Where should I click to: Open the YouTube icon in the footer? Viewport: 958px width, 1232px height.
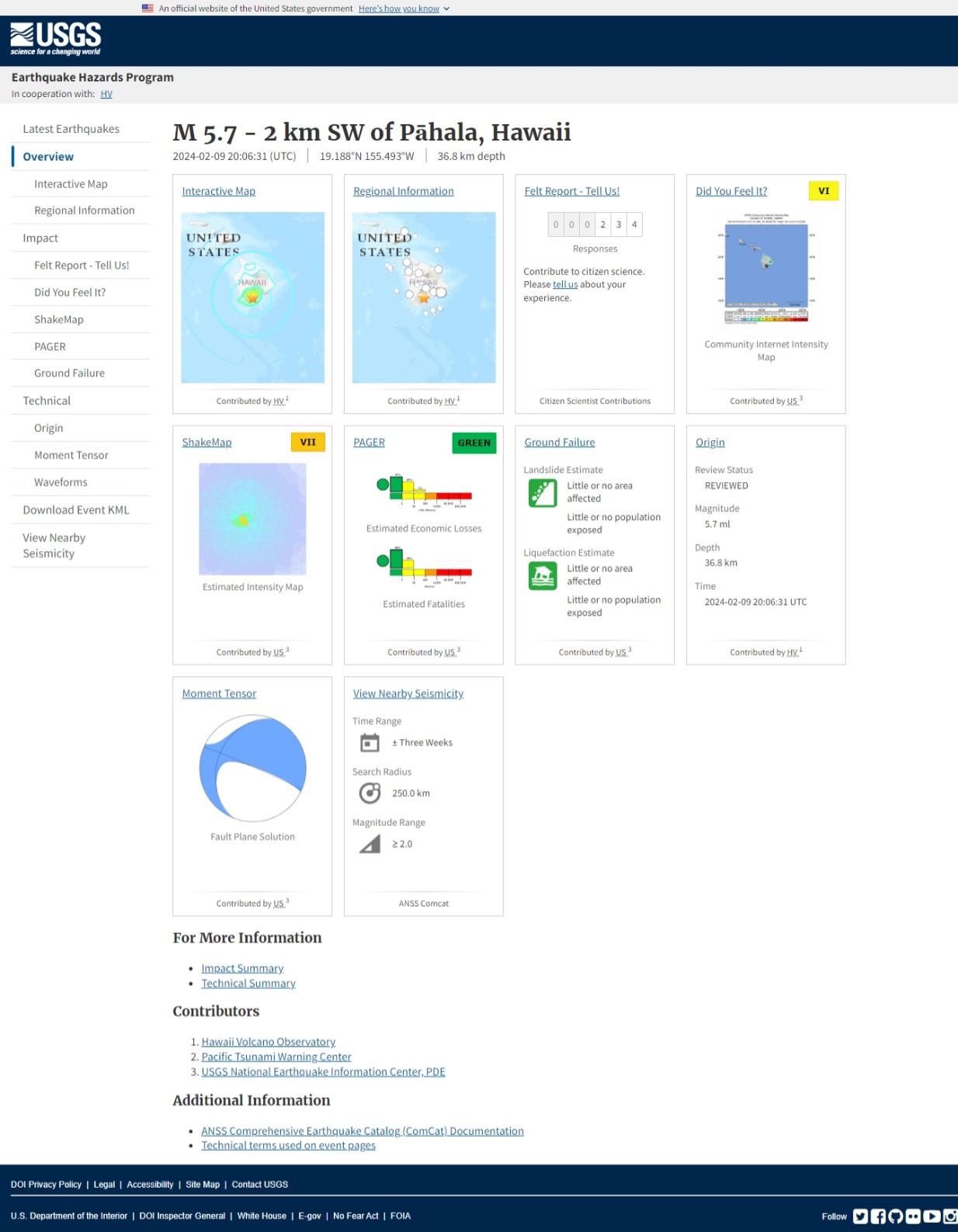pos(931,1216)
